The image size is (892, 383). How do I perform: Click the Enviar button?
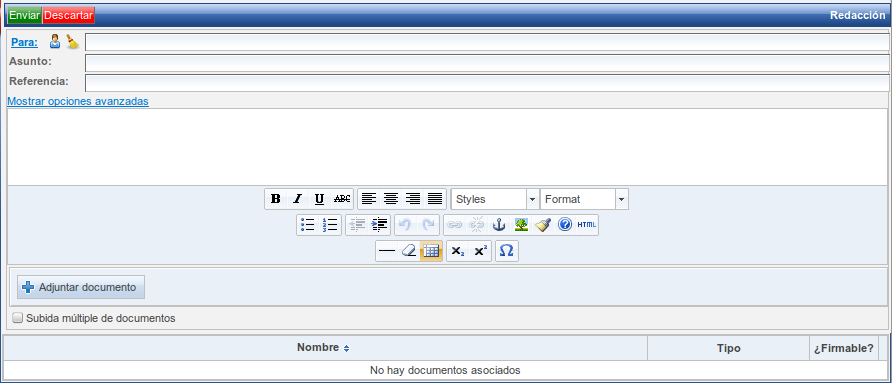(x=24, y=15)
